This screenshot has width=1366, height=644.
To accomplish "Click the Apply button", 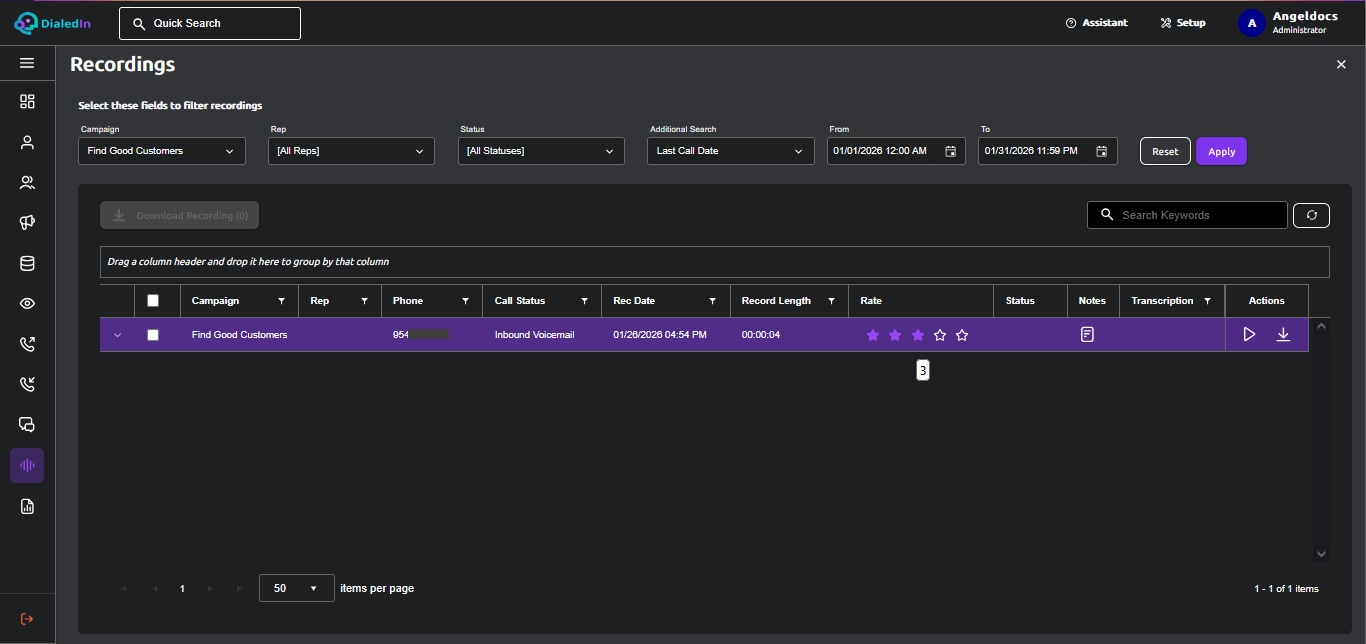I will 1221,151.
